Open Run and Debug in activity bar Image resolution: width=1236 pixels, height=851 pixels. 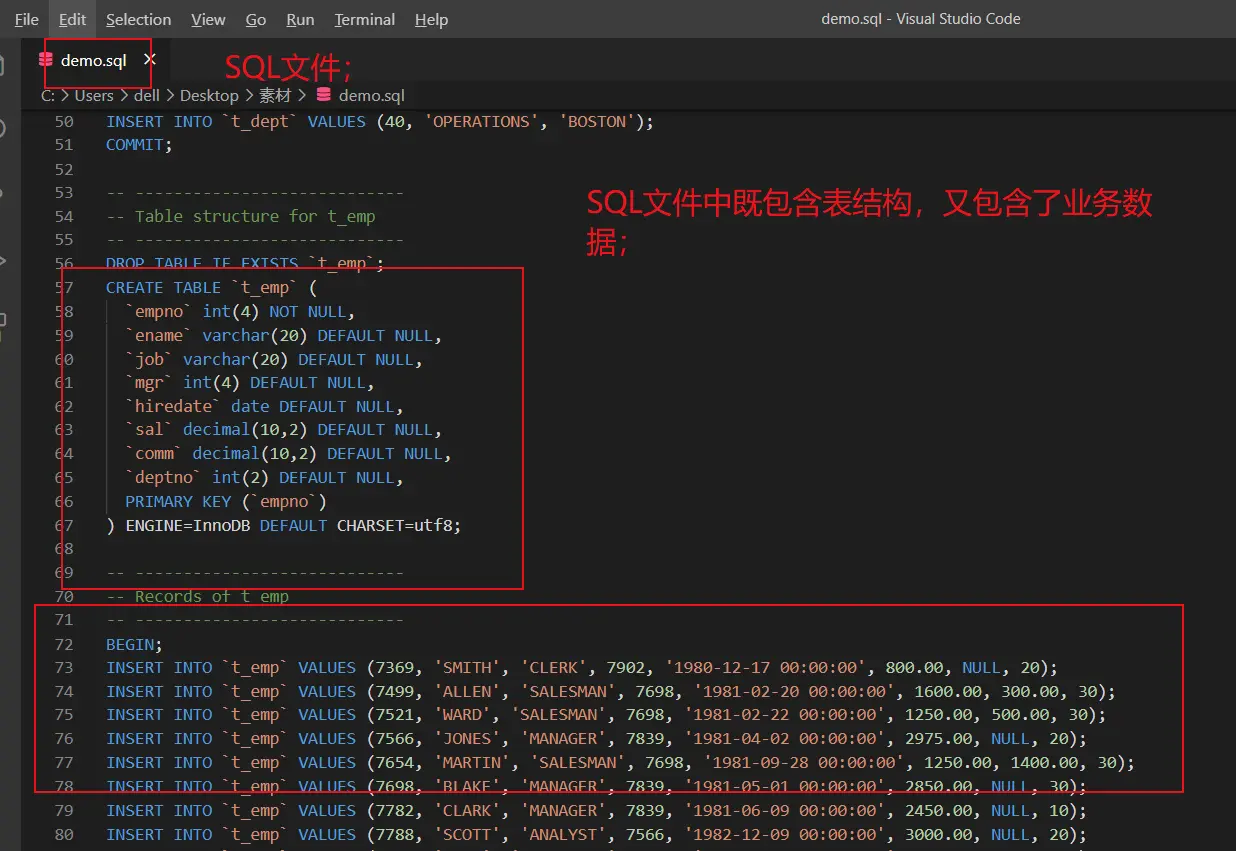[x=4, y=260]
